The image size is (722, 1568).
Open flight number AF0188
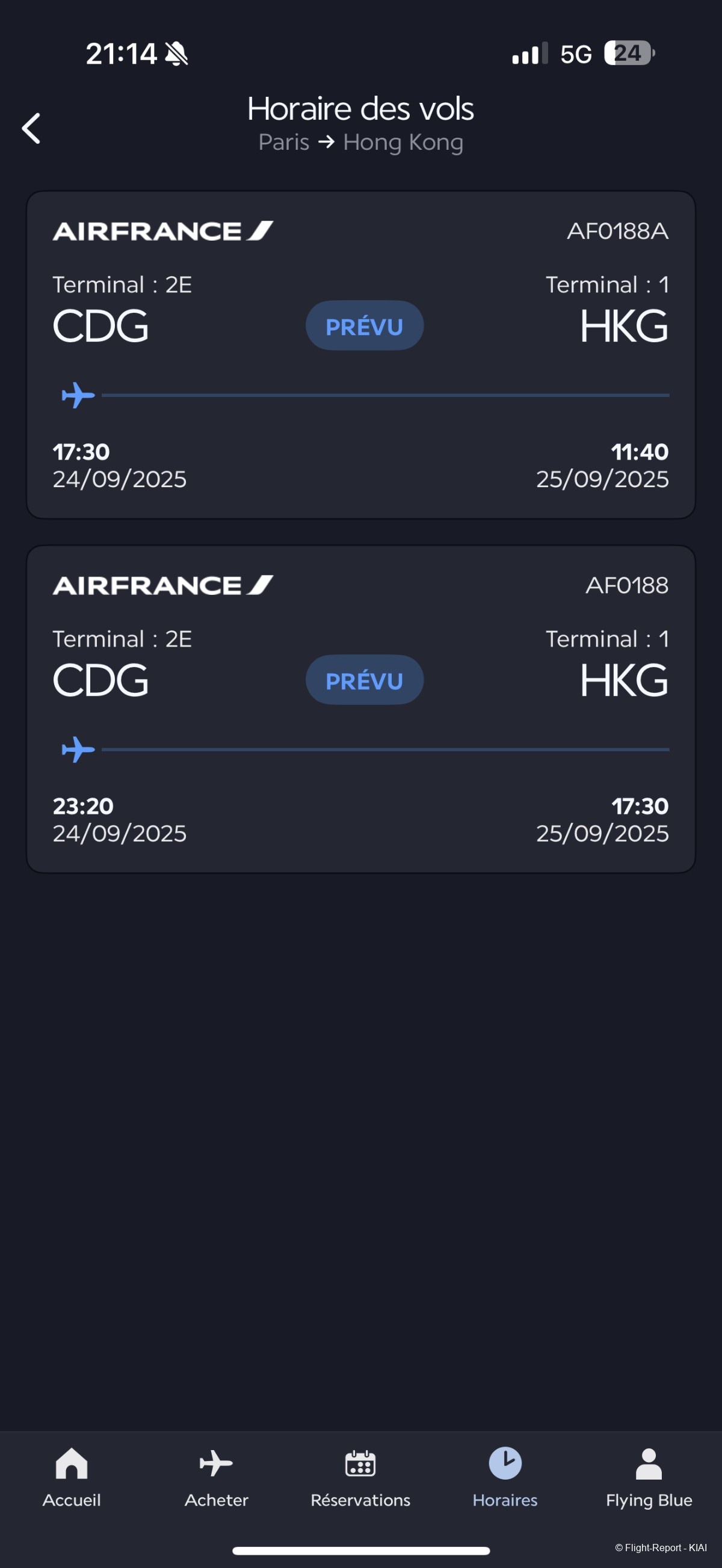(626, 586)
